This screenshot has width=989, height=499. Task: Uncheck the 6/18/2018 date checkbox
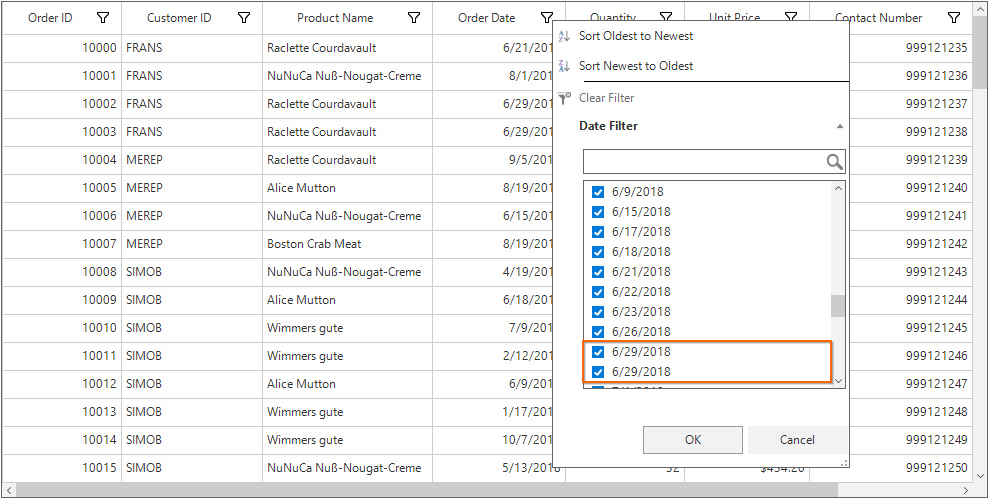(598, 252)
